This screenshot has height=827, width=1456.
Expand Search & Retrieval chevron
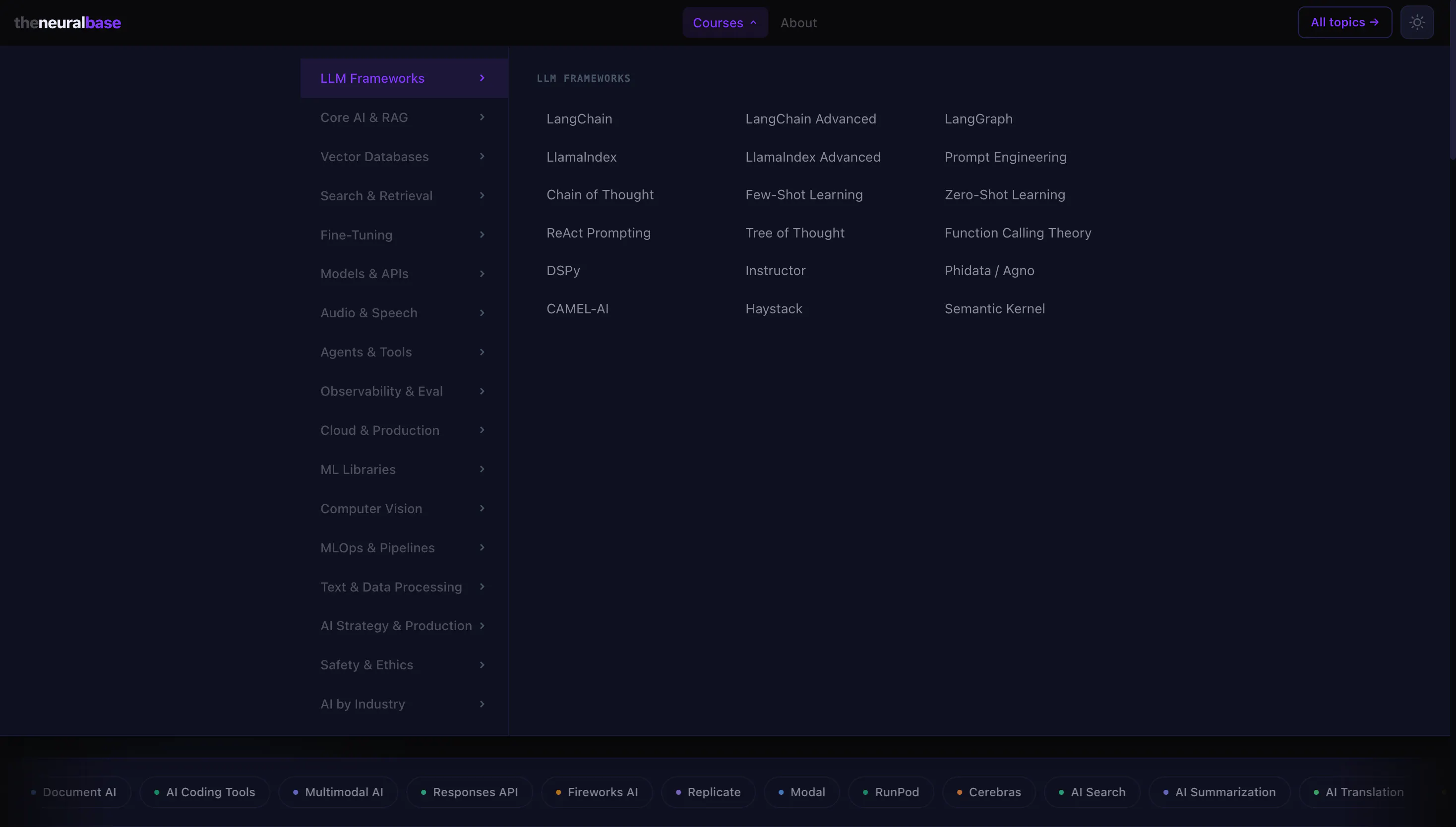click(x=482, y=196)
